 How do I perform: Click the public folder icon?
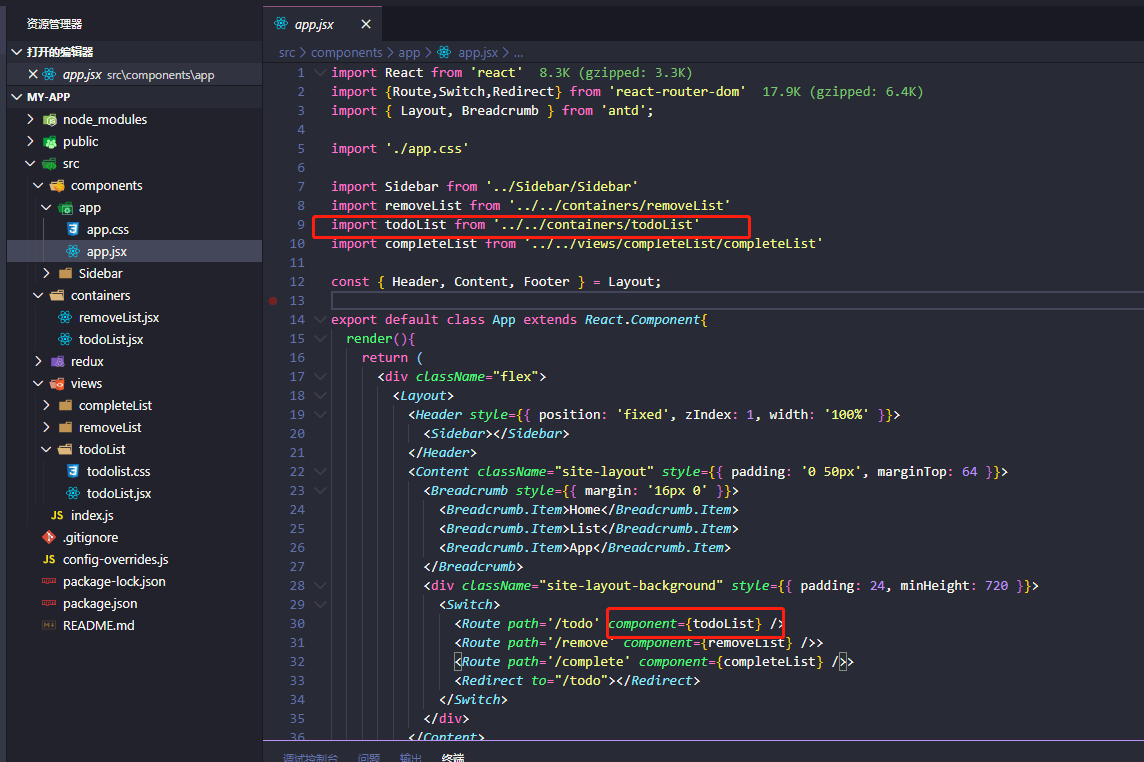(x=50, y=142)
